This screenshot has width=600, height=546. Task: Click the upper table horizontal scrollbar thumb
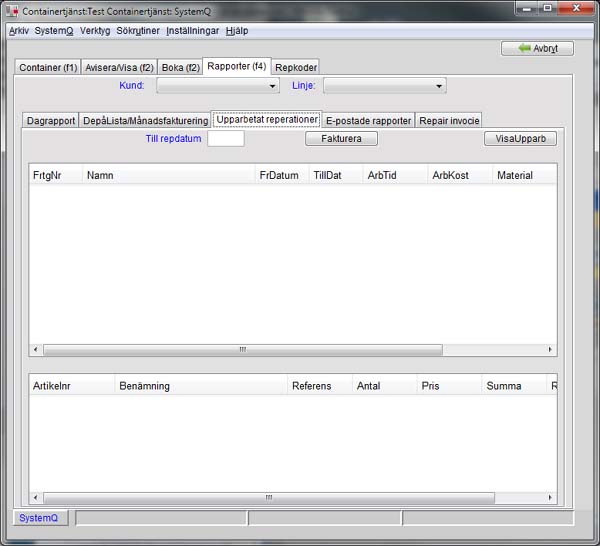click(x=242, y=350)
